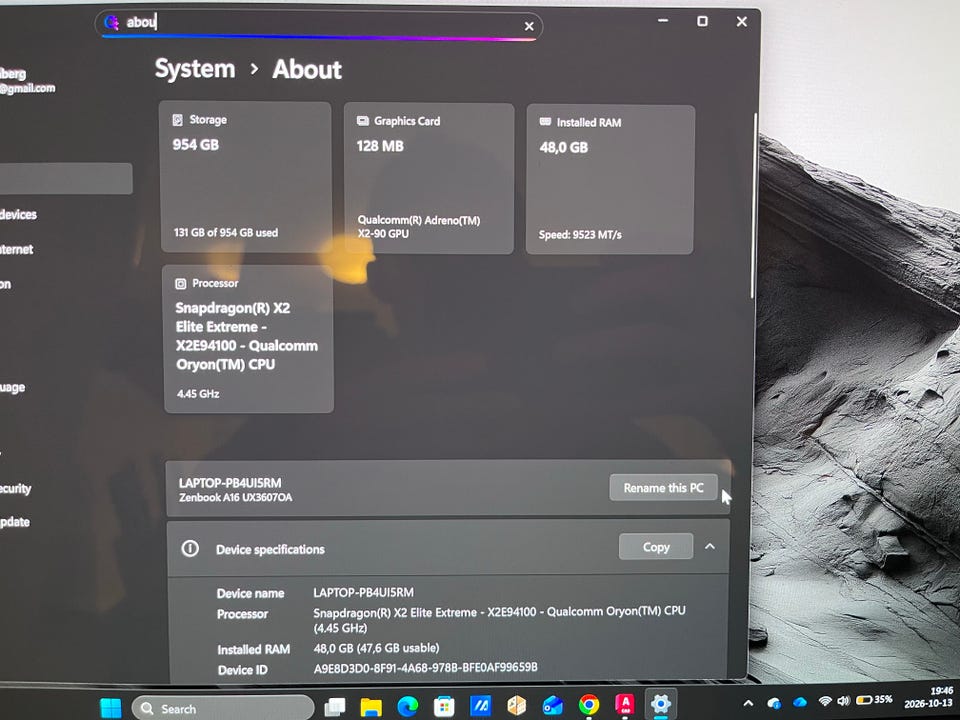This screenshot has width=960, height=720.
Task: Launch Google Chrome from the taskbar
Action: [588, 705]
